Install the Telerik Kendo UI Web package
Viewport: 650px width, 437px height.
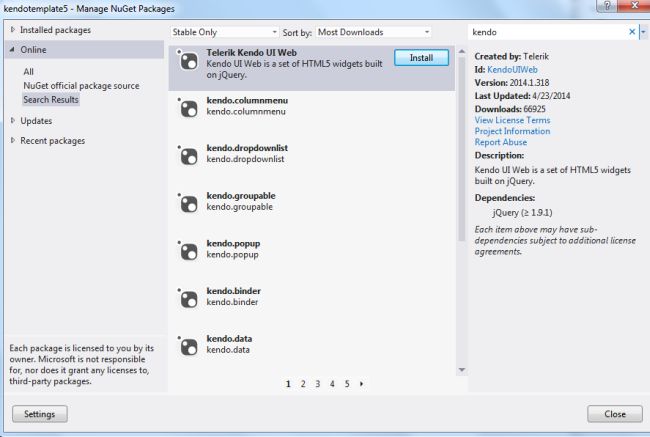pyautogui.click(x=421, y=58)
